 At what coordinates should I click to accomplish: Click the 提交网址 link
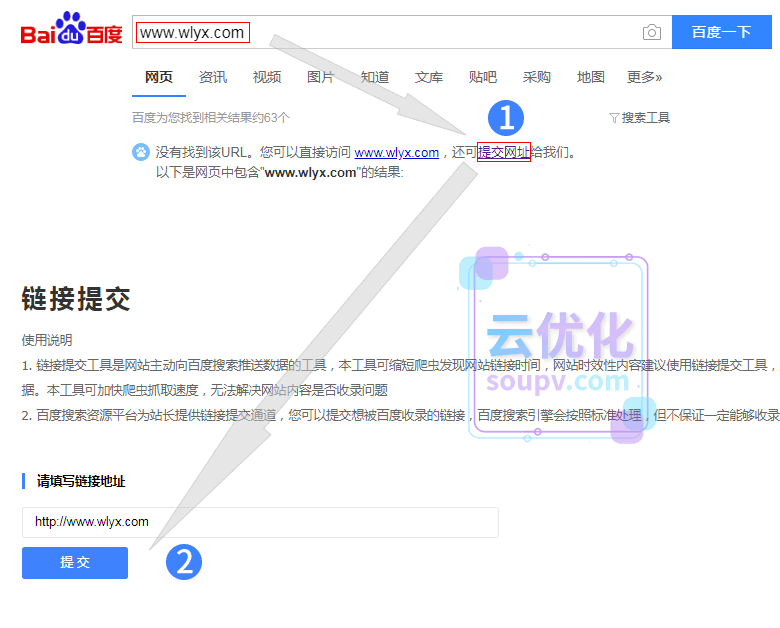click(503, 153)
